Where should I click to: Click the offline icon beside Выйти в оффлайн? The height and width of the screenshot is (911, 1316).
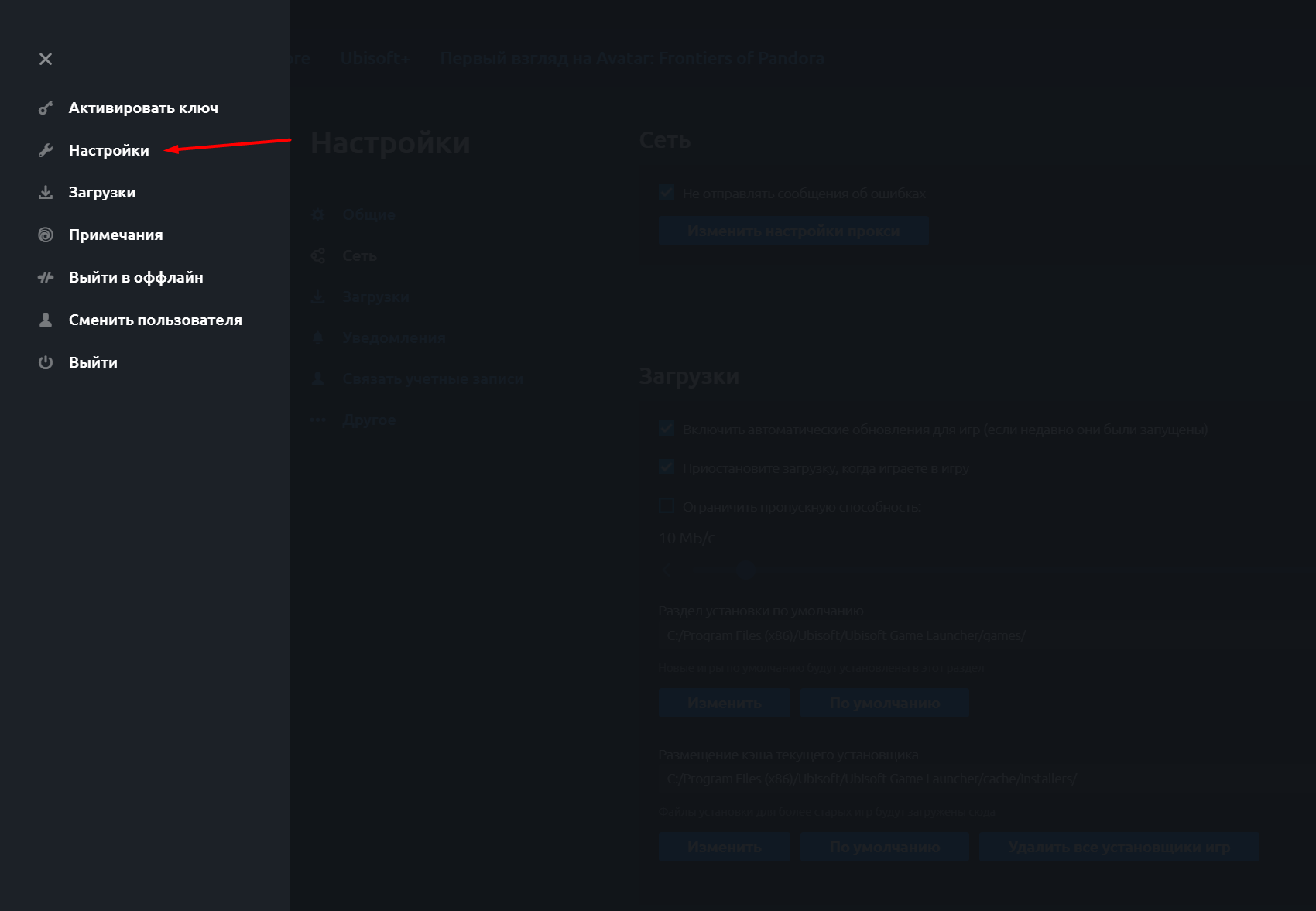[x=46, y=277]
